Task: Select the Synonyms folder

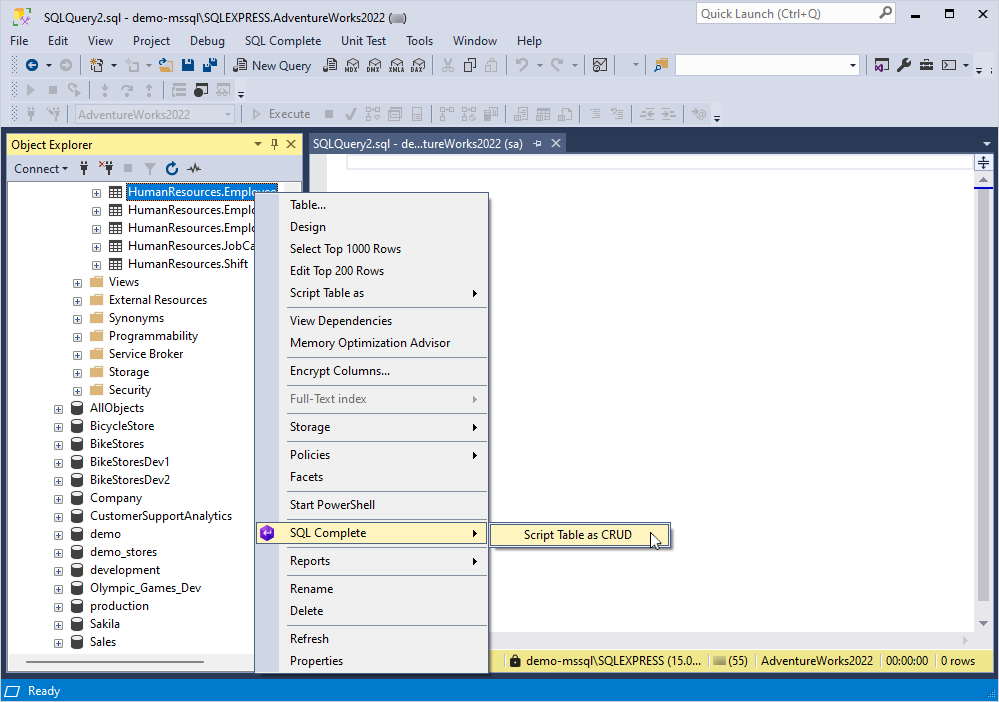Action: coord(136,318)
